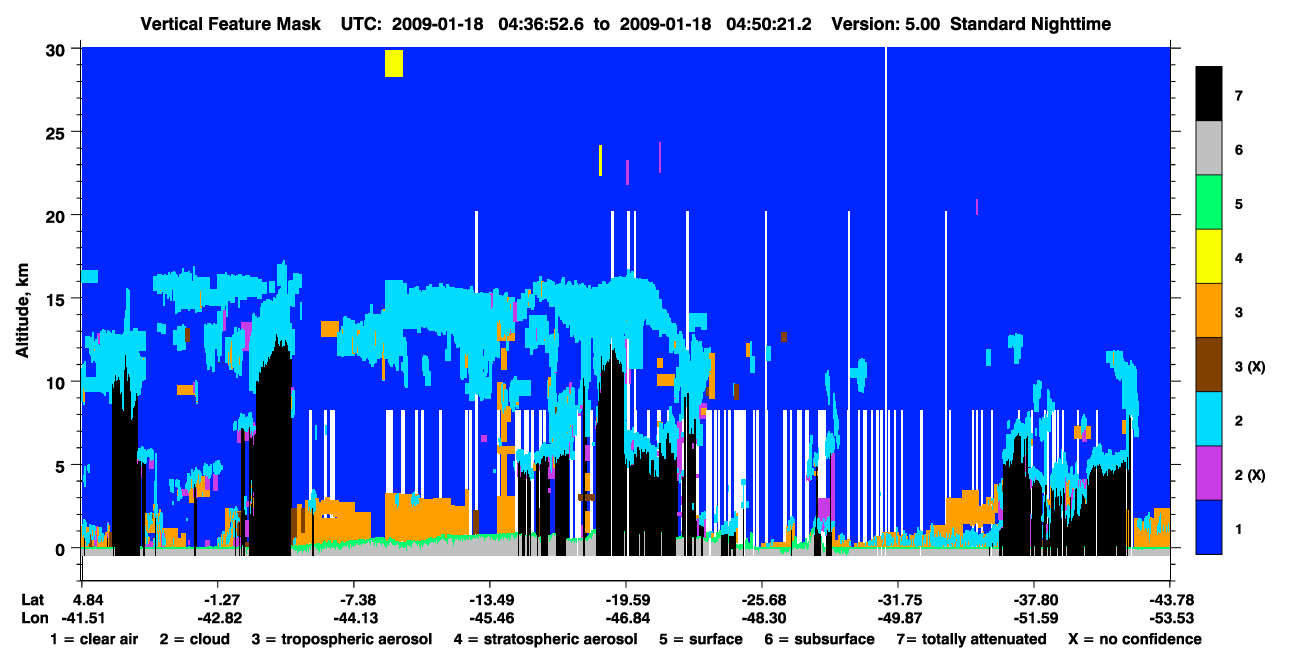This screenshot has height=667, width=1300.
Task: Click the 30 altitude tick label
Action: (58, 49)
